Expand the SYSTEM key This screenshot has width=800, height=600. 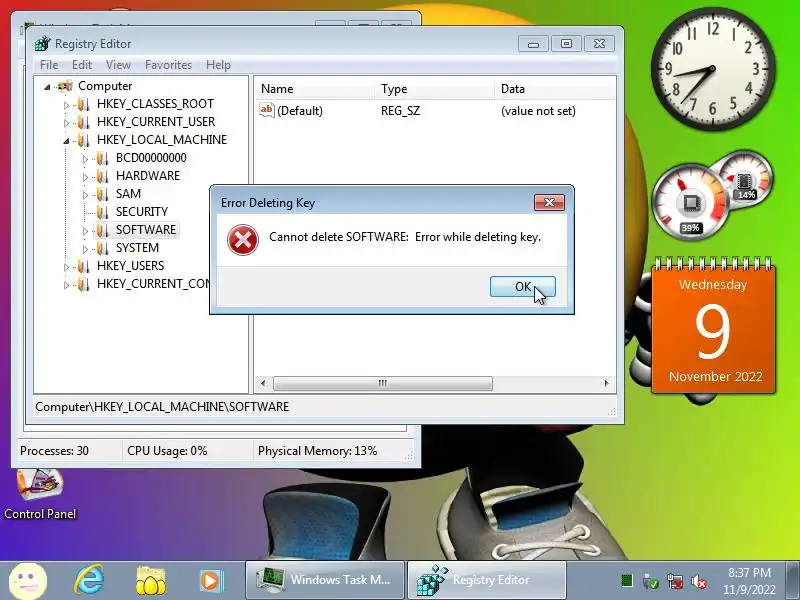[x=85, y=249]
